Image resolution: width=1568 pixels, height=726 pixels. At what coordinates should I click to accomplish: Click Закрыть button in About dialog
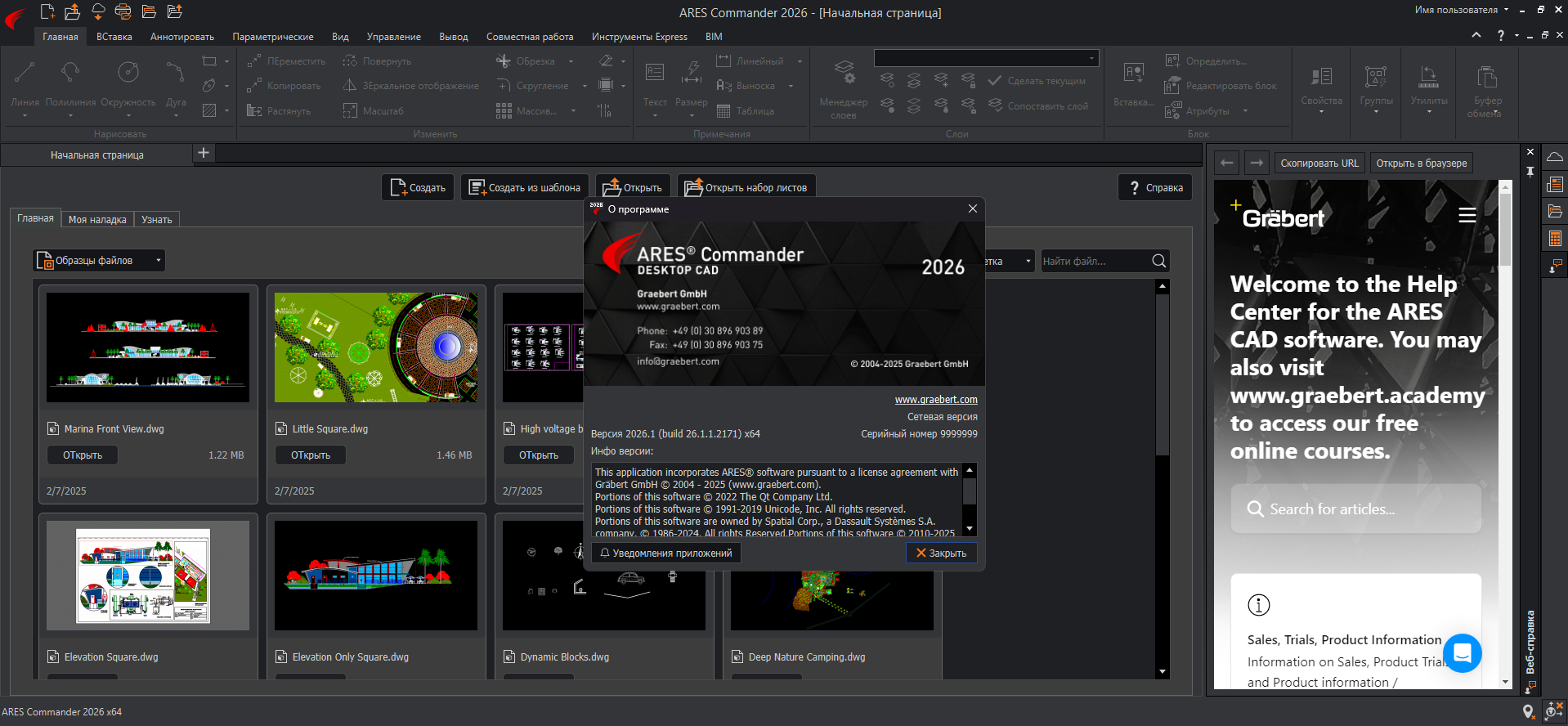[941, 553]
